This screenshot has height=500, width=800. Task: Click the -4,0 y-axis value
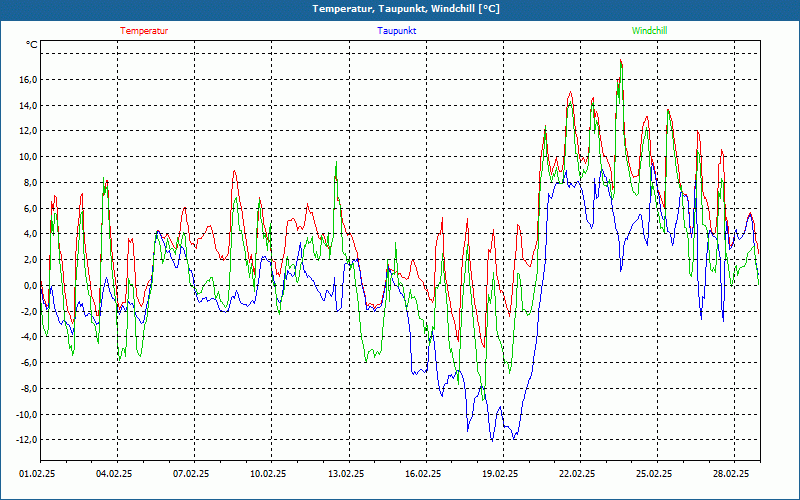pyautogui.click(x=29, y=337)
